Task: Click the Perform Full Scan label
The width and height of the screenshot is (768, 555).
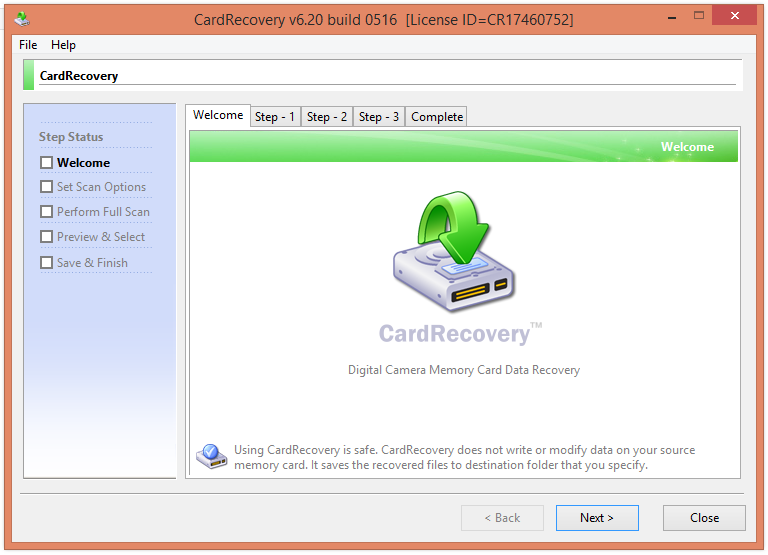Action: (103, 212)
